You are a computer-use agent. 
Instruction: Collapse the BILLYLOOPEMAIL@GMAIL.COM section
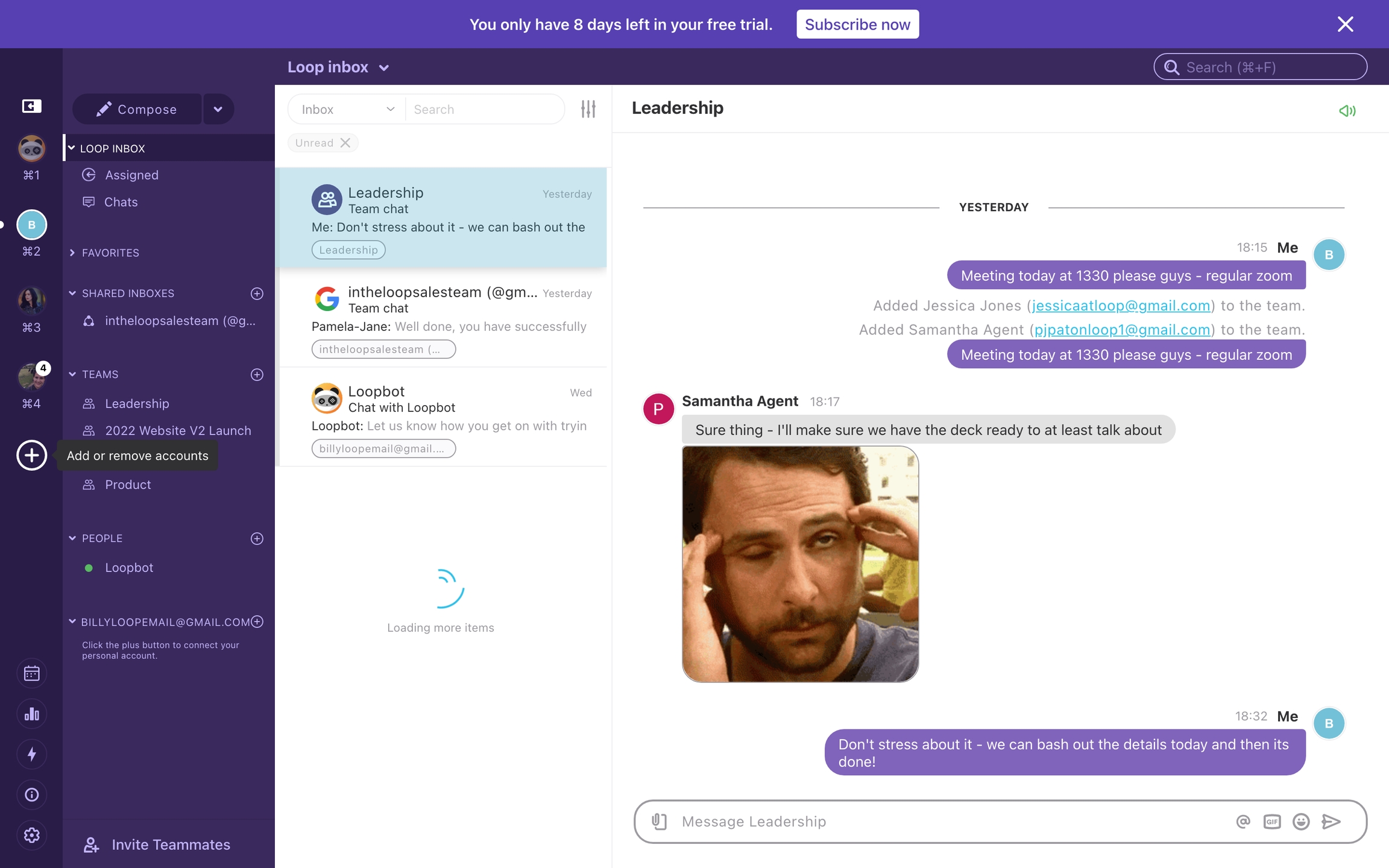72,621
